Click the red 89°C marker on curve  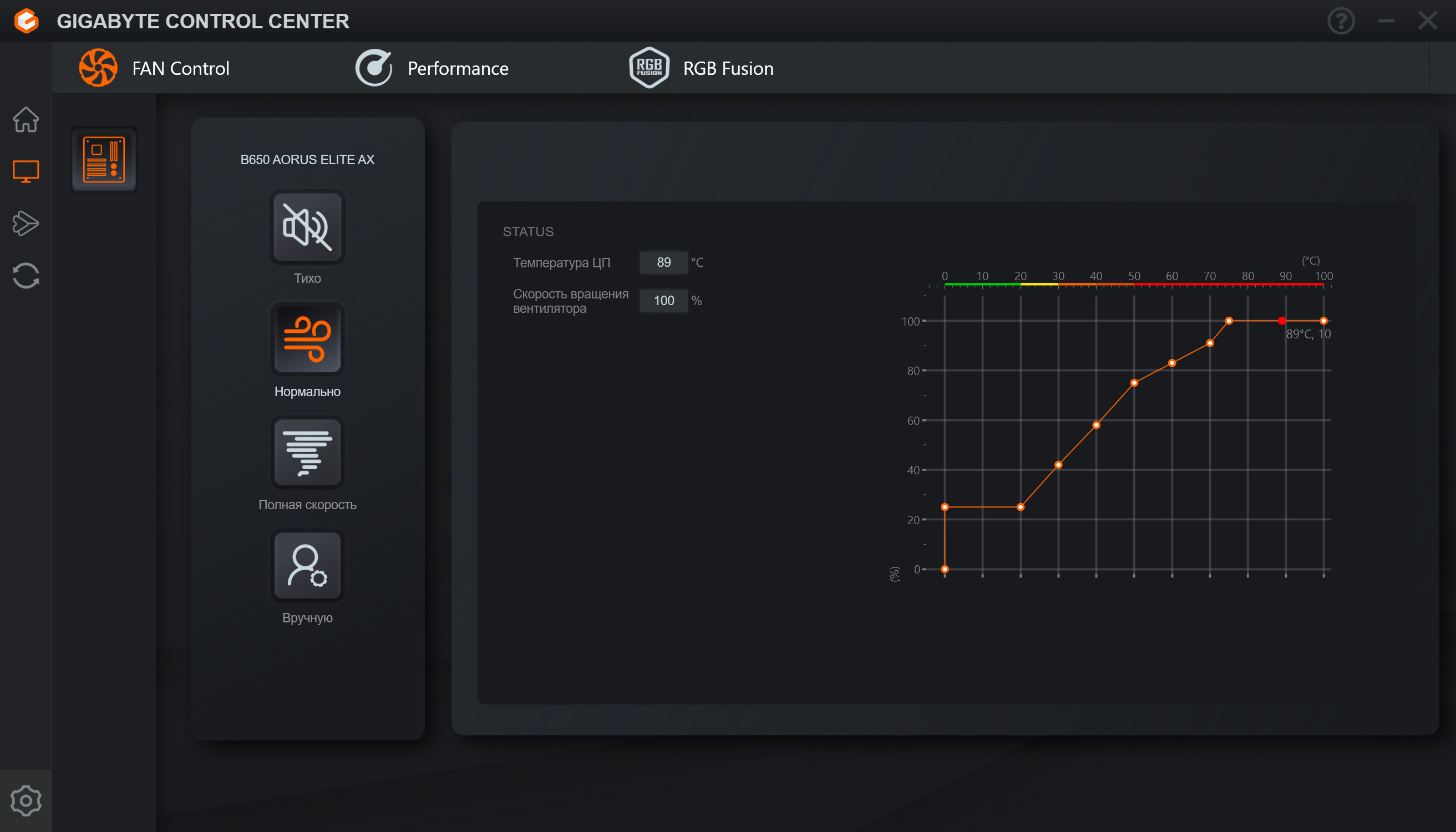(x=1282, y=321)
